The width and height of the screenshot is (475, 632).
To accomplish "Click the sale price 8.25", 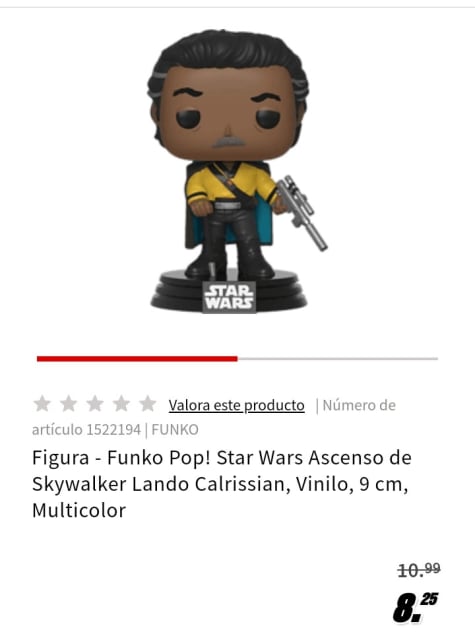I will tap(415, 607).
